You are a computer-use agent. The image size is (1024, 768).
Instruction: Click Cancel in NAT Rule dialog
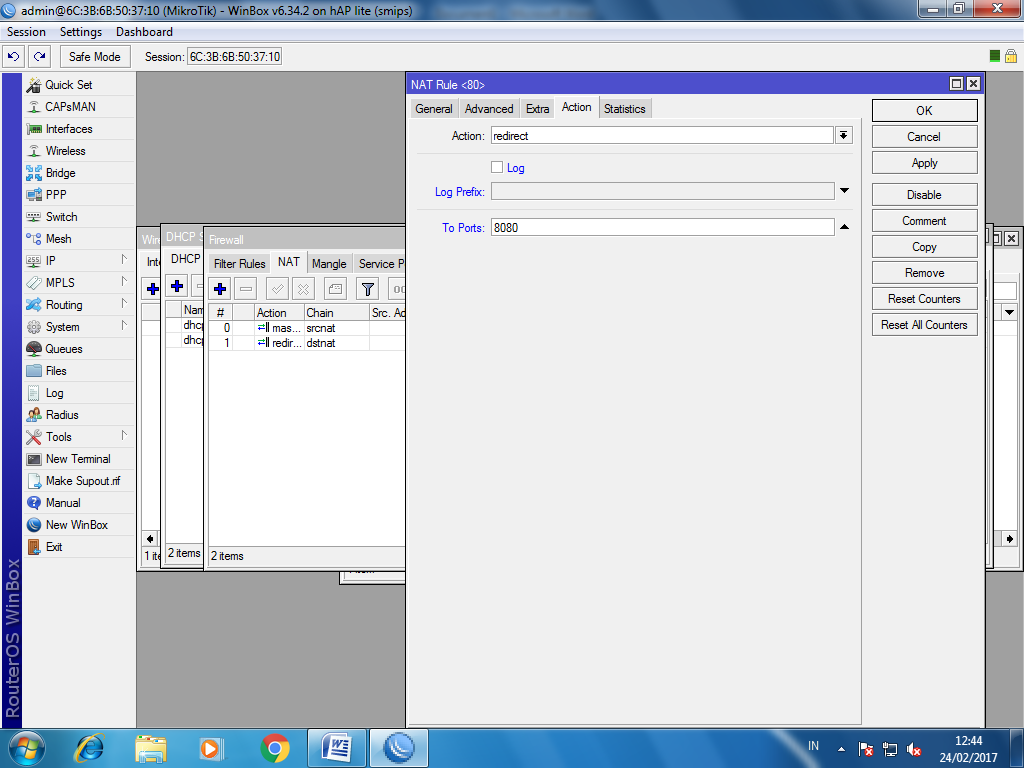(x=924, y=136)
